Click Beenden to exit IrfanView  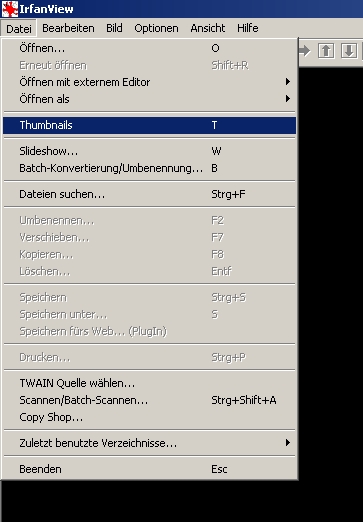coord(149,469)
